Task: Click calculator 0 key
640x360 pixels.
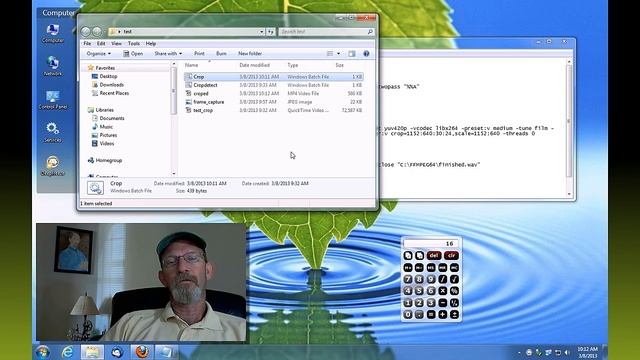Action: point(408,315)
